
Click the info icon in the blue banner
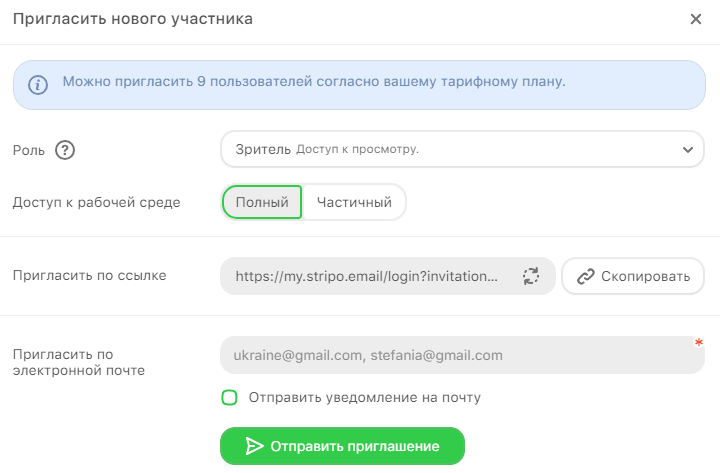tap(38, 85)
